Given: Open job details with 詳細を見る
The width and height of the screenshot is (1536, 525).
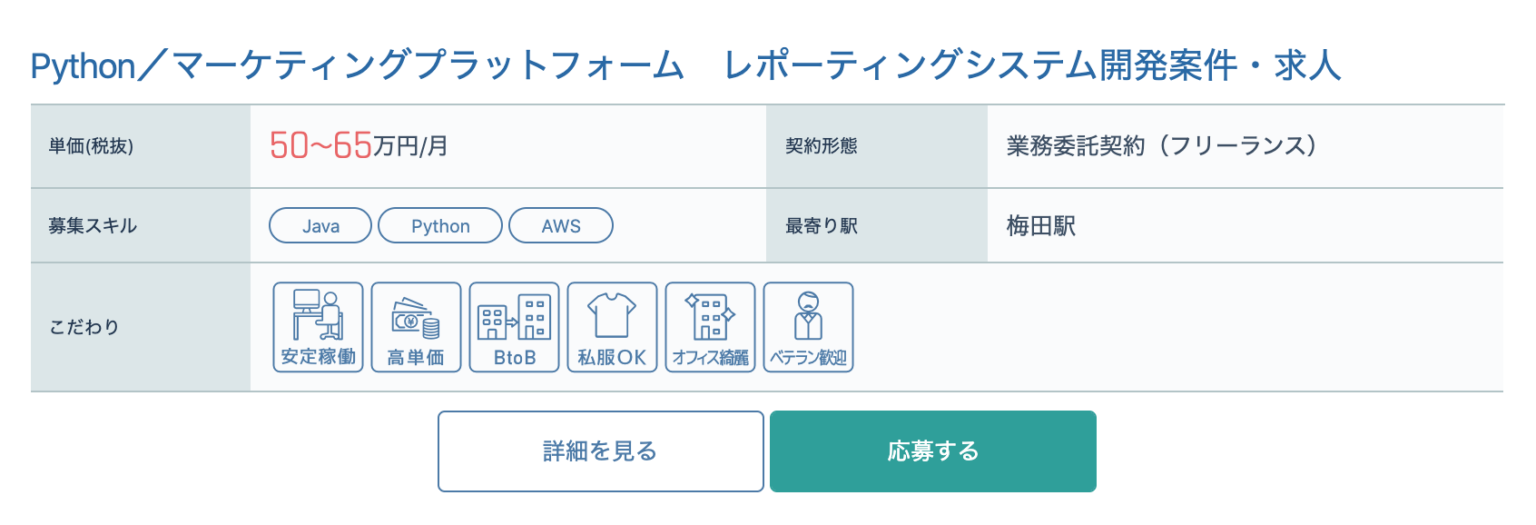Looking at the screenshot, I should pos(600,451).
